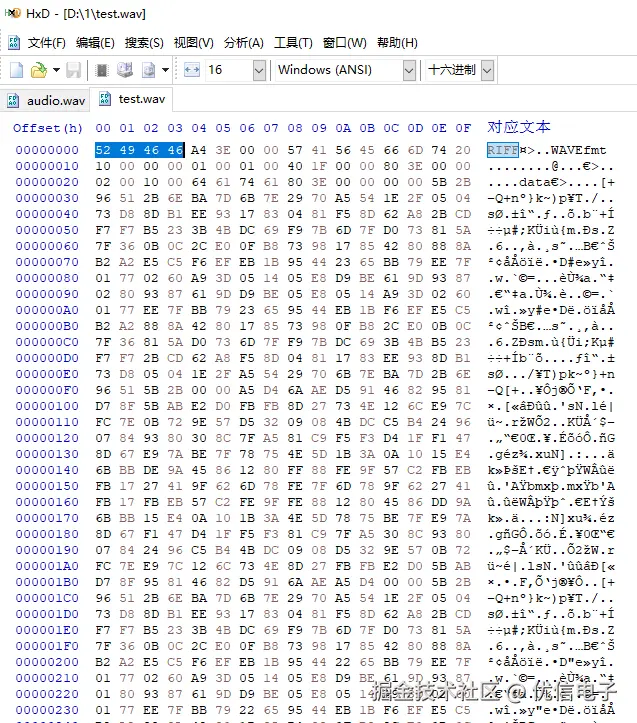The width and height of the screenshot is (637, 723).
Task: Click the RAM chip open icon
Action: [102, 70]
